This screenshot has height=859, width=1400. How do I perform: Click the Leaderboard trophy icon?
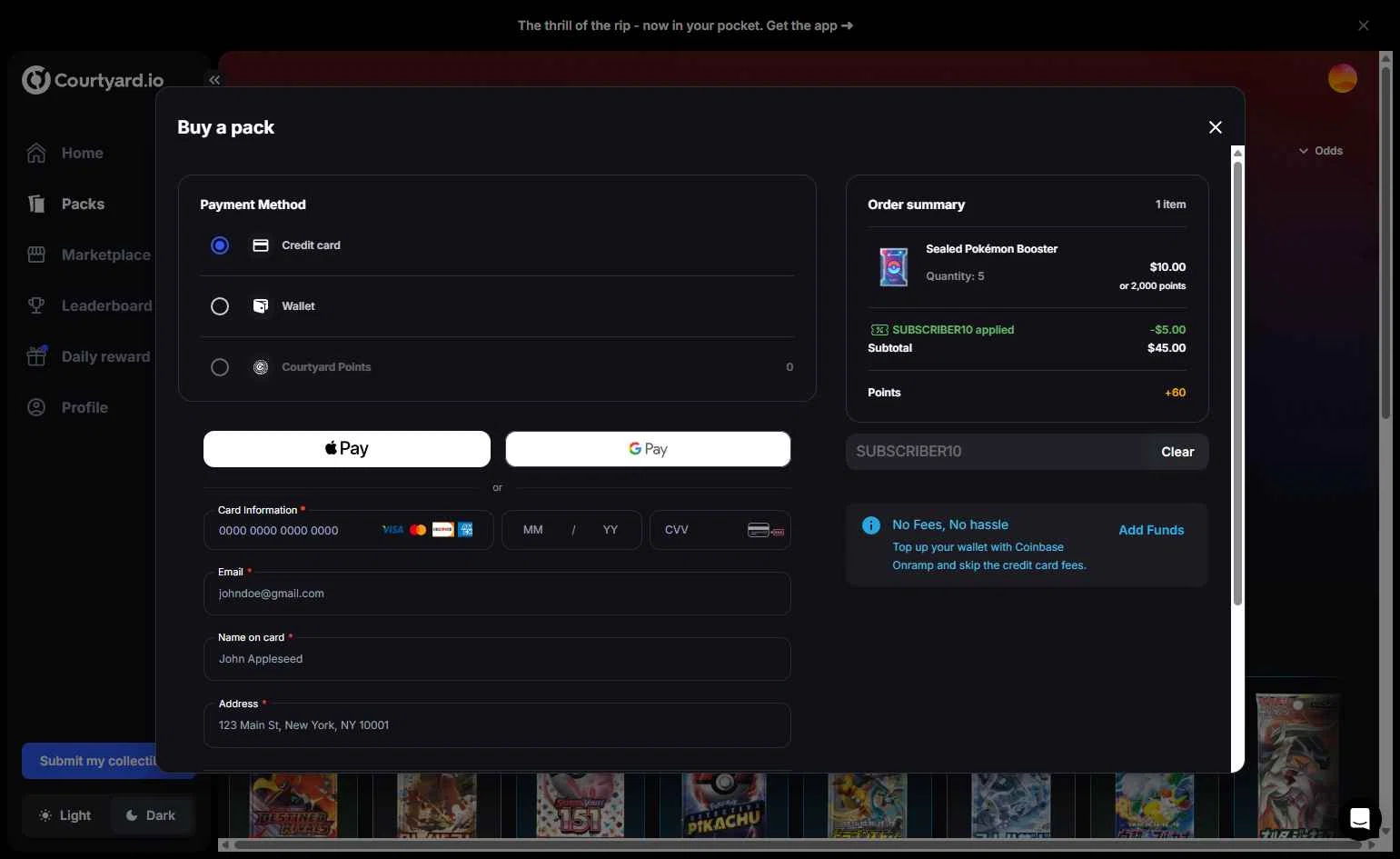(36, 305)
